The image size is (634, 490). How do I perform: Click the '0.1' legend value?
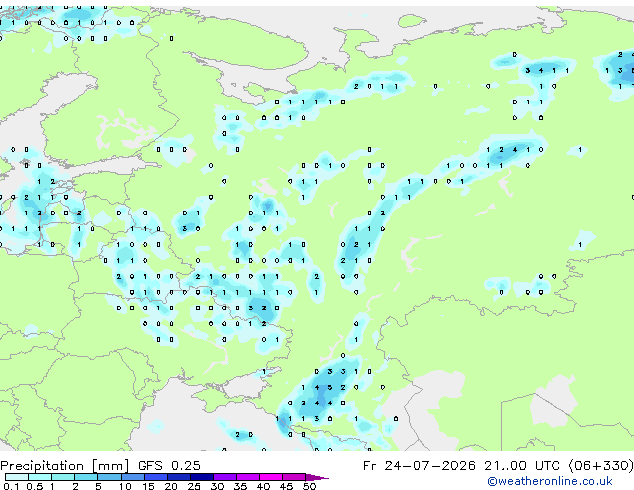[x=11, y=486]
